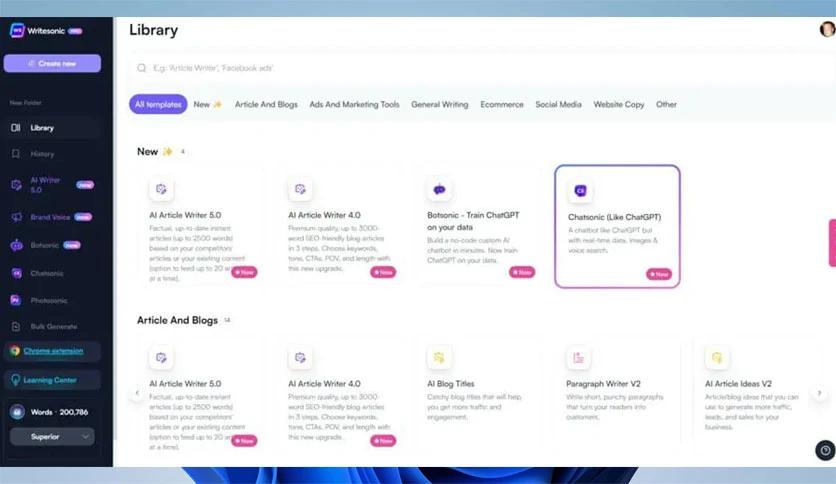The image size is (836, 484).
Task: Click the help icon at bottom right
Action: coord(824,450)
